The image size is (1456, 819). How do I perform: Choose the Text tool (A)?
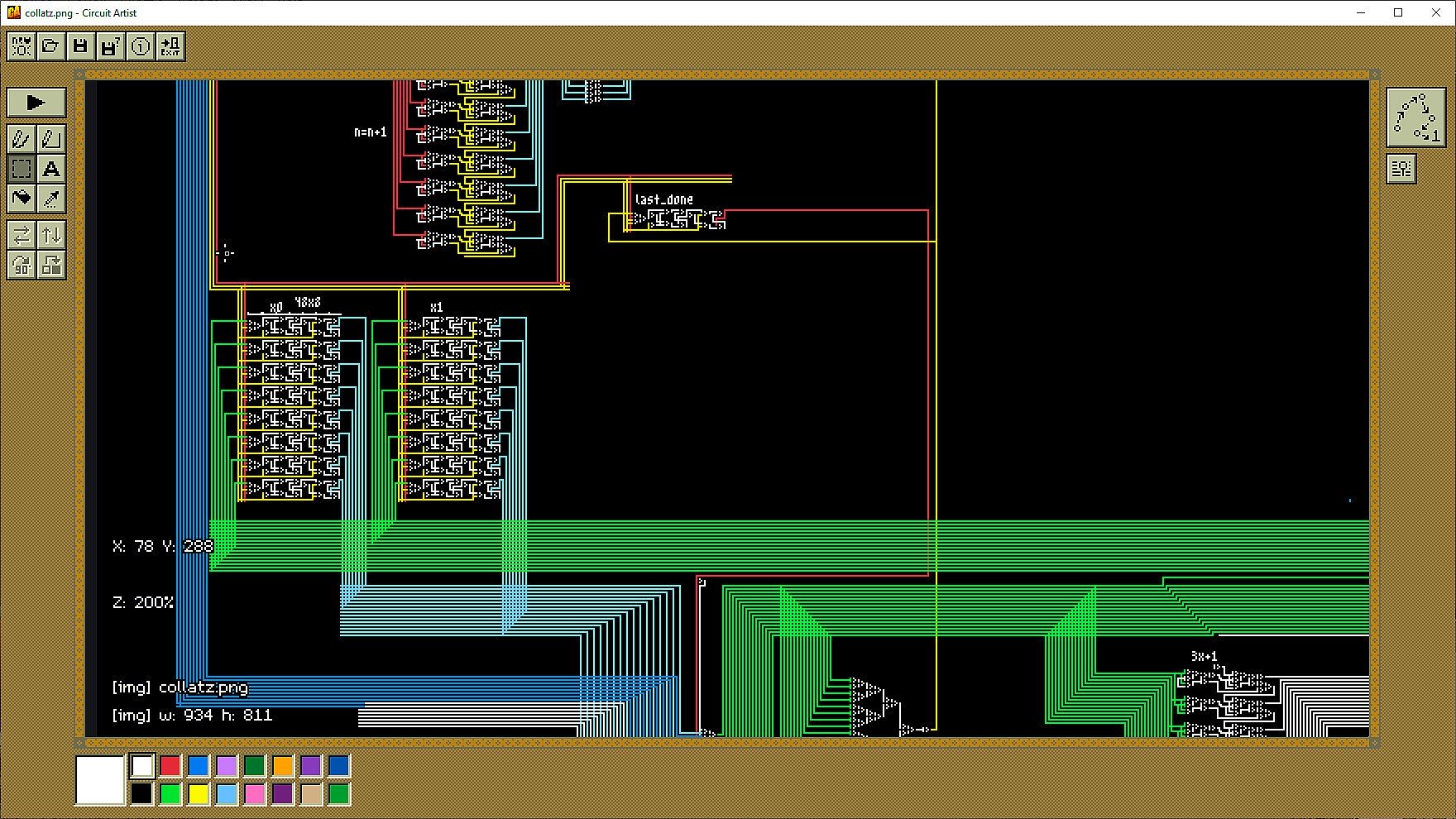51,169
